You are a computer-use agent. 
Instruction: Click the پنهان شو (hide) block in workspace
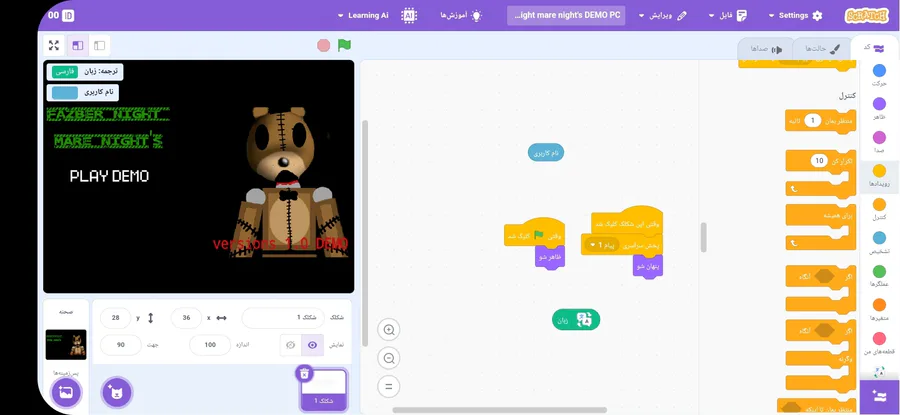tap(648, 267)
